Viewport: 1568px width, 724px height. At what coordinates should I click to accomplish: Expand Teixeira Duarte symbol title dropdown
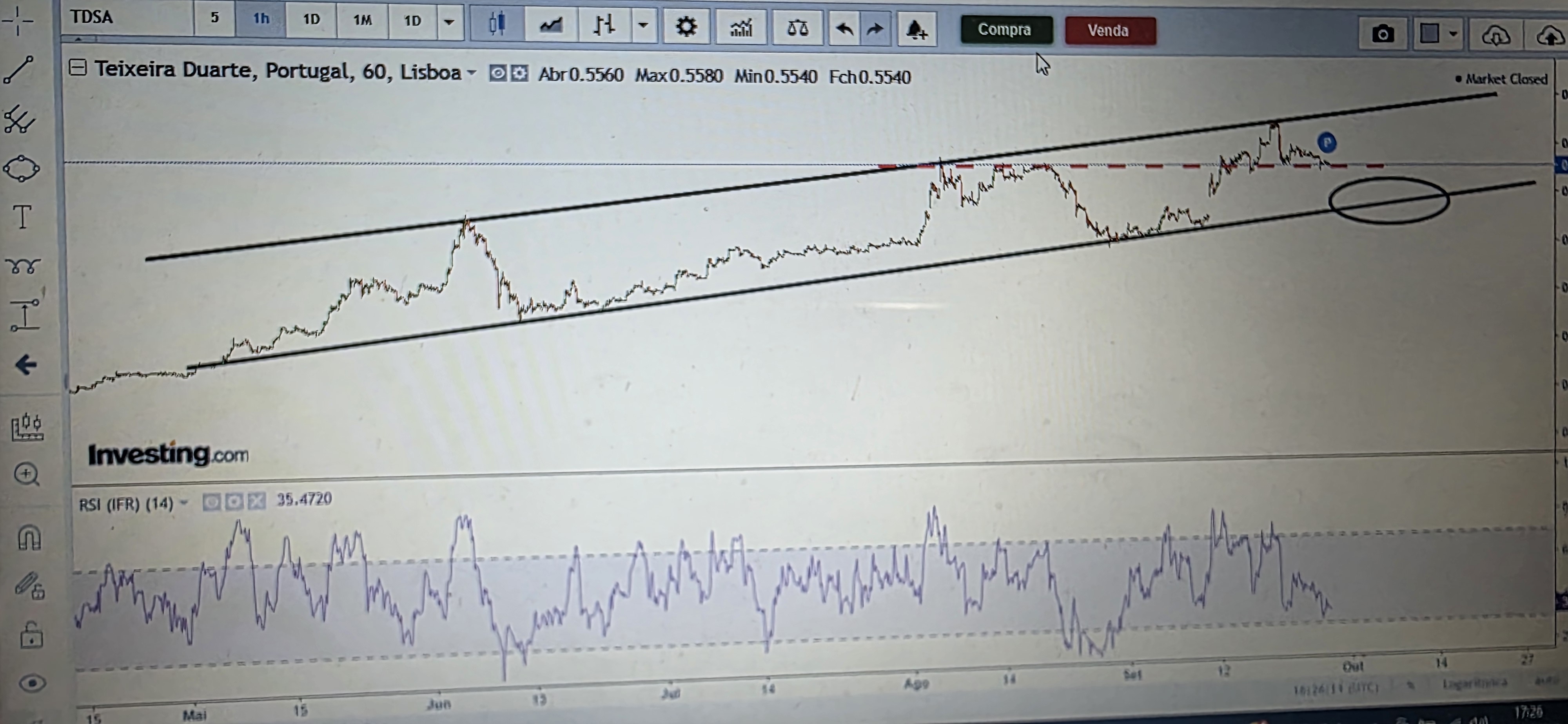click(x=471, y=73)
